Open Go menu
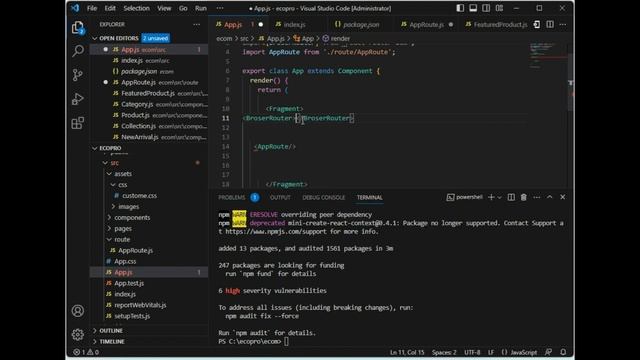Viewport: 640px width, 360px height. (183, 8)
